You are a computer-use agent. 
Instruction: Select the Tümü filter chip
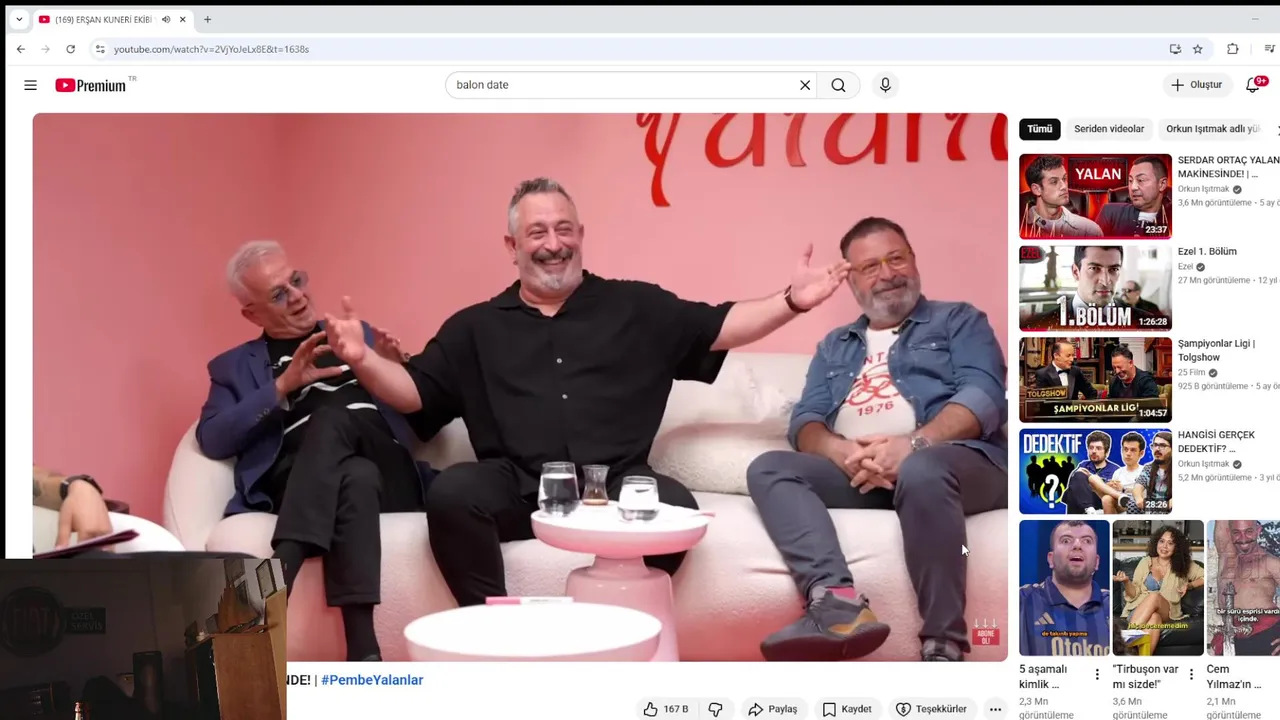(1039, 129)
